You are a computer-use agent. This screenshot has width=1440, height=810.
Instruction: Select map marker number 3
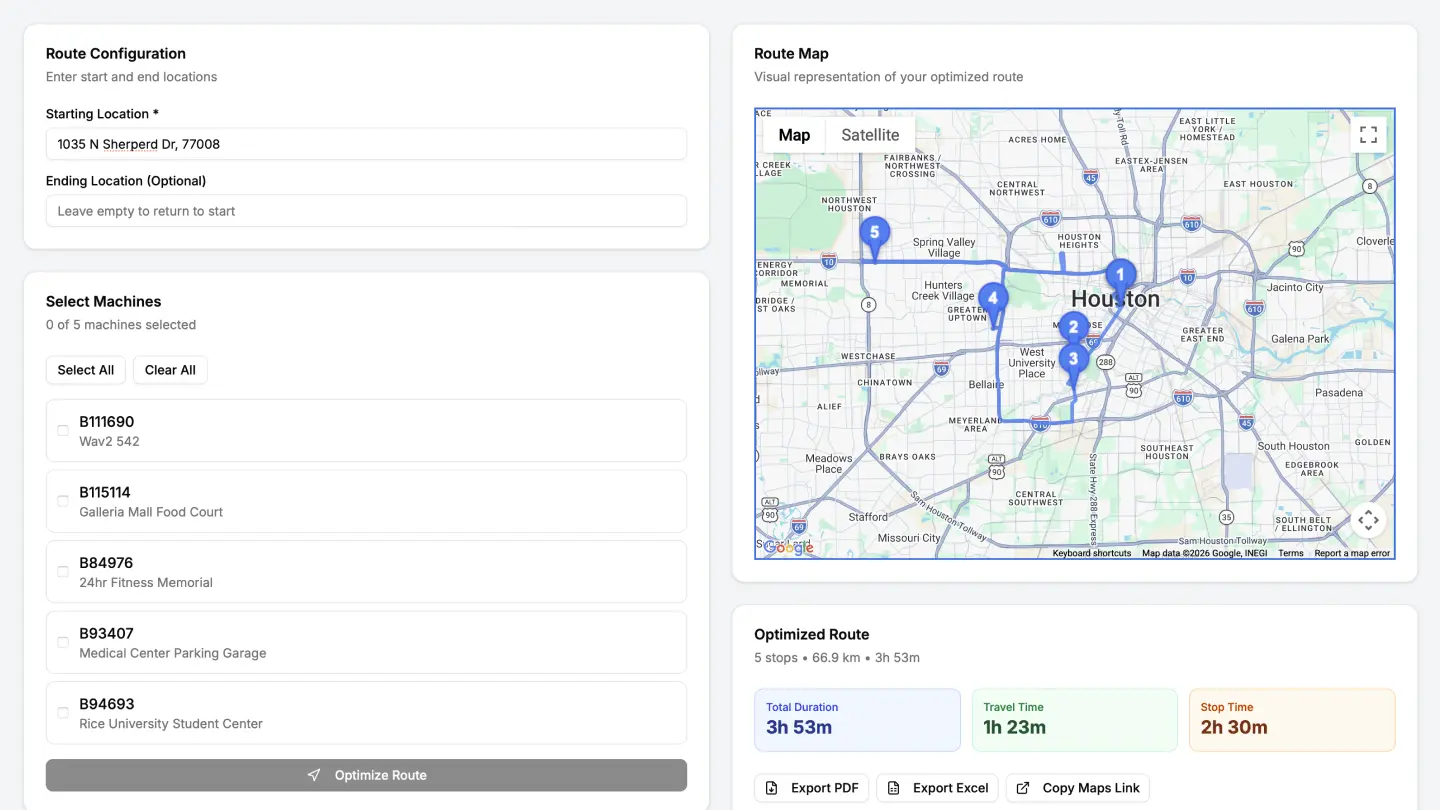(1074, 358)
